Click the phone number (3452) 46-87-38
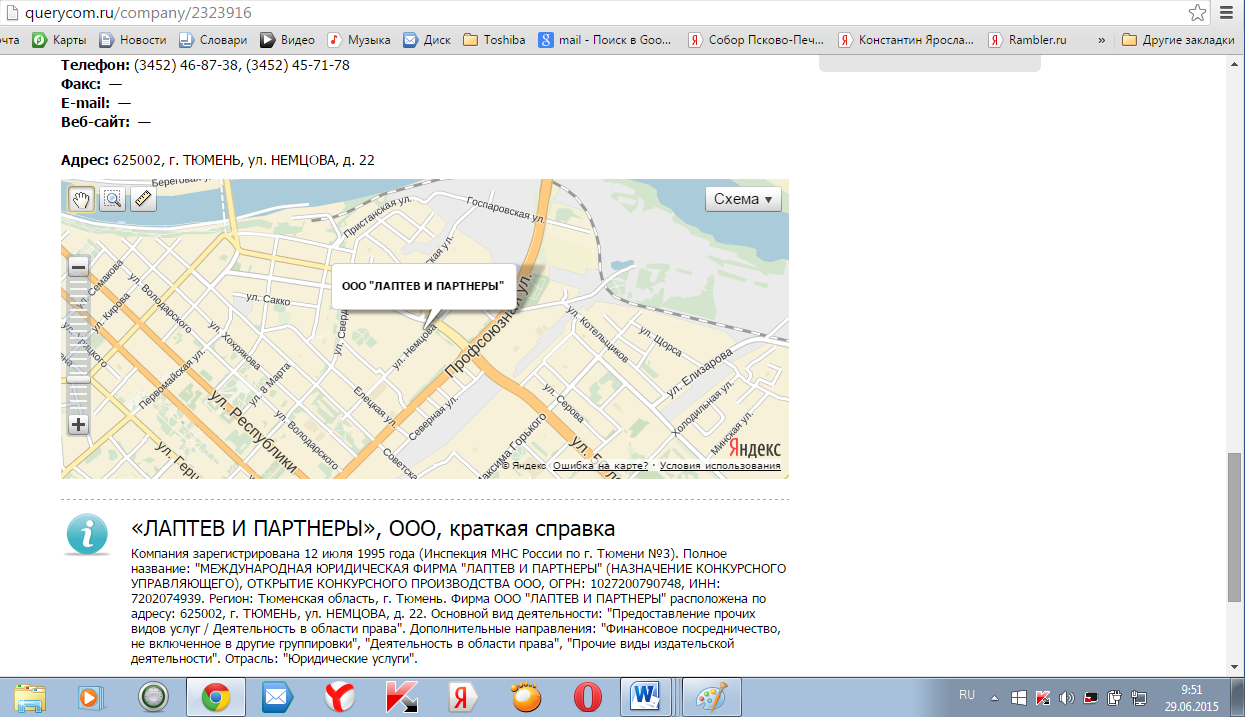 point(188,65)
